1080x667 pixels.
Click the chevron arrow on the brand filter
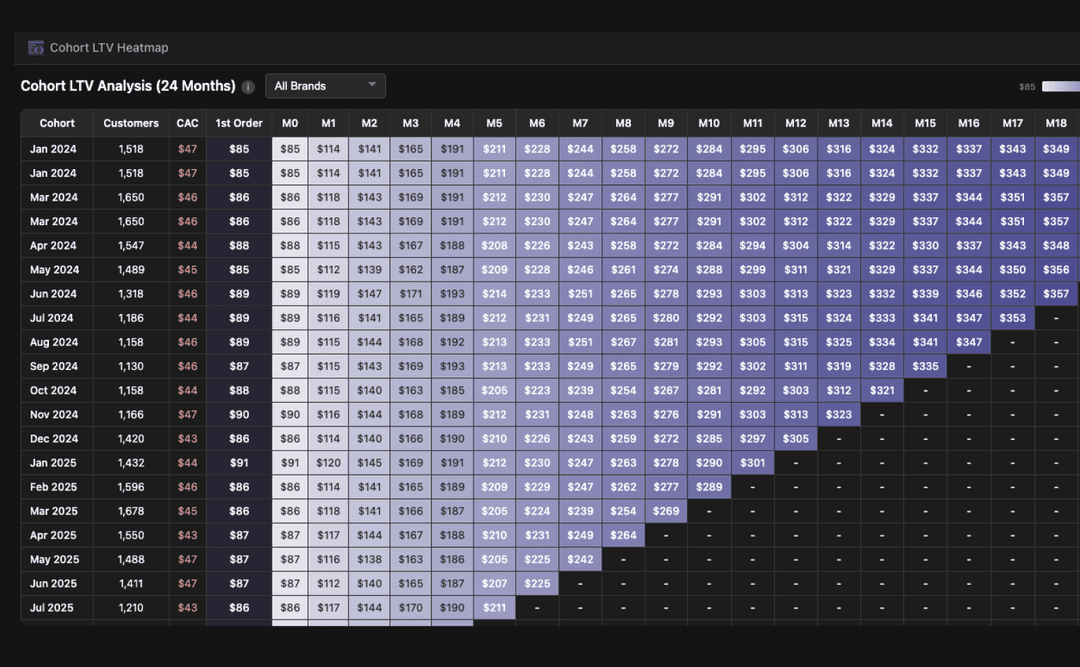point(371,85)
